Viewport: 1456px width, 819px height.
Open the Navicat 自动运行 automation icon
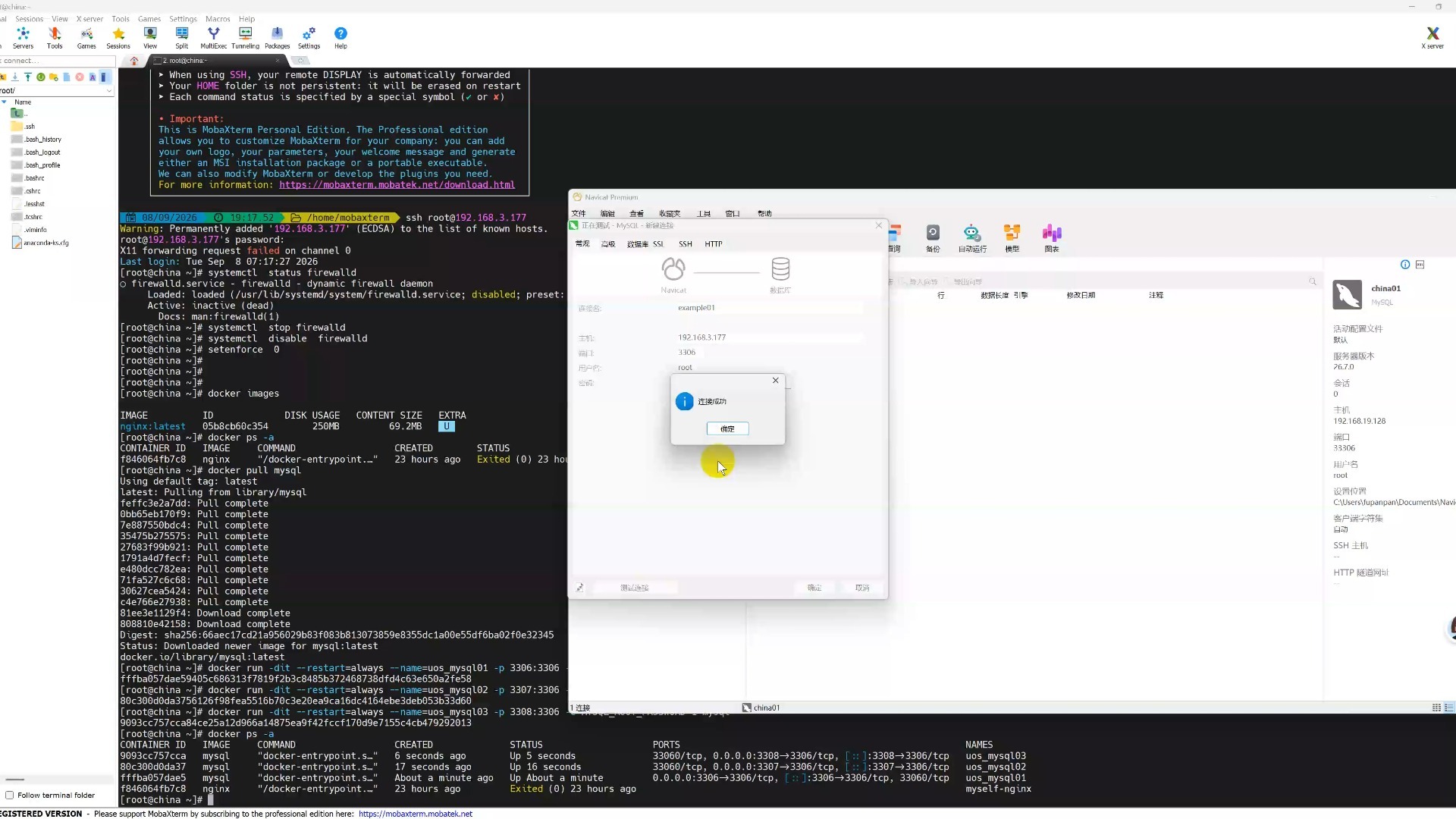pos(972,238)
